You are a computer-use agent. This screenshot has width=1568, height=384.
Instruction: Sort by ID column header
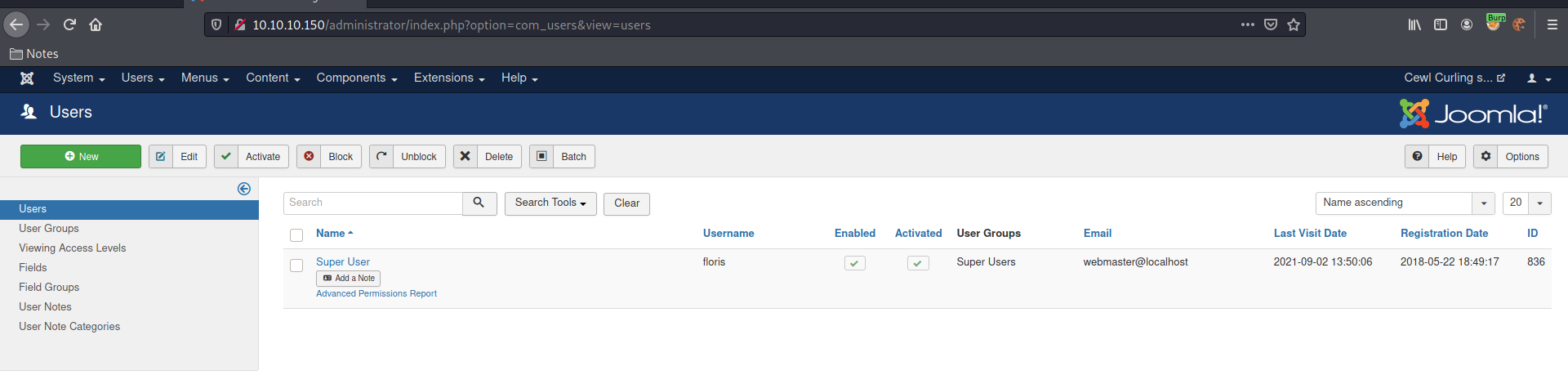[1533, 233]
